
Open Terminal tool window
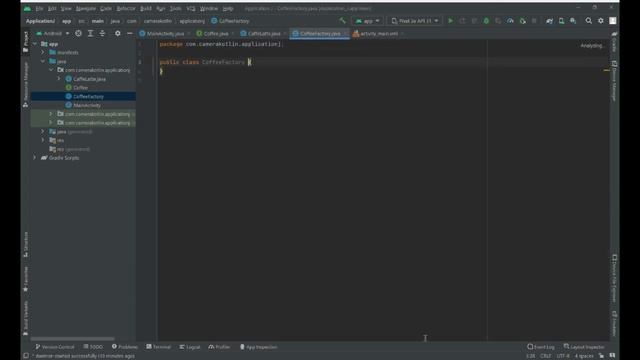(158, 347)
